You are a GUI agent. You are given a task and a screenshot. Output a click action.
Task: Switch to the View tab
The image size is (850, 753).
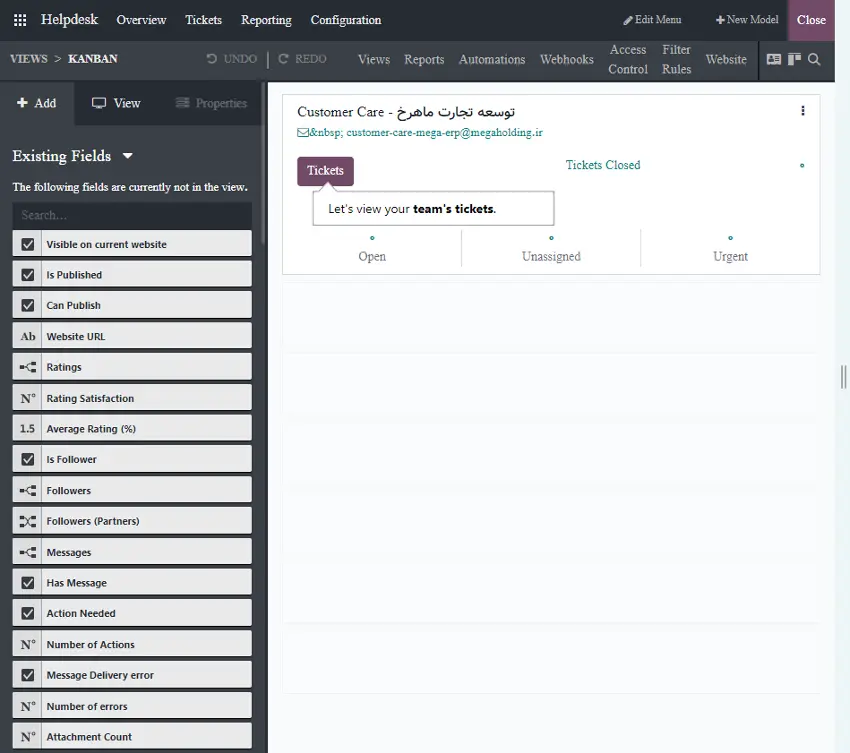click(x=116, y=103)
